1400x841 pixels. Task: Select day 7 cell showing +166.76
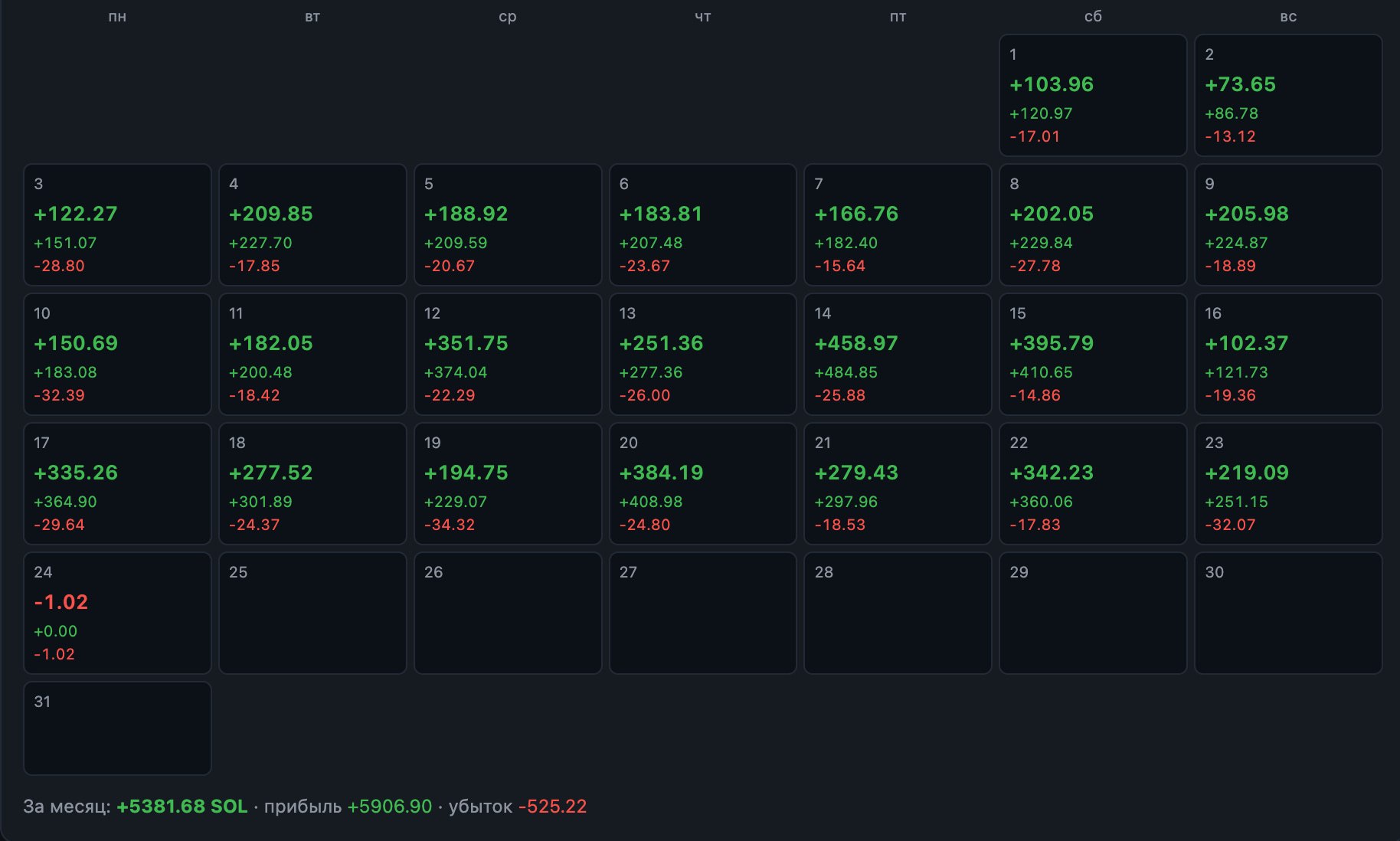tap(898, 224)
